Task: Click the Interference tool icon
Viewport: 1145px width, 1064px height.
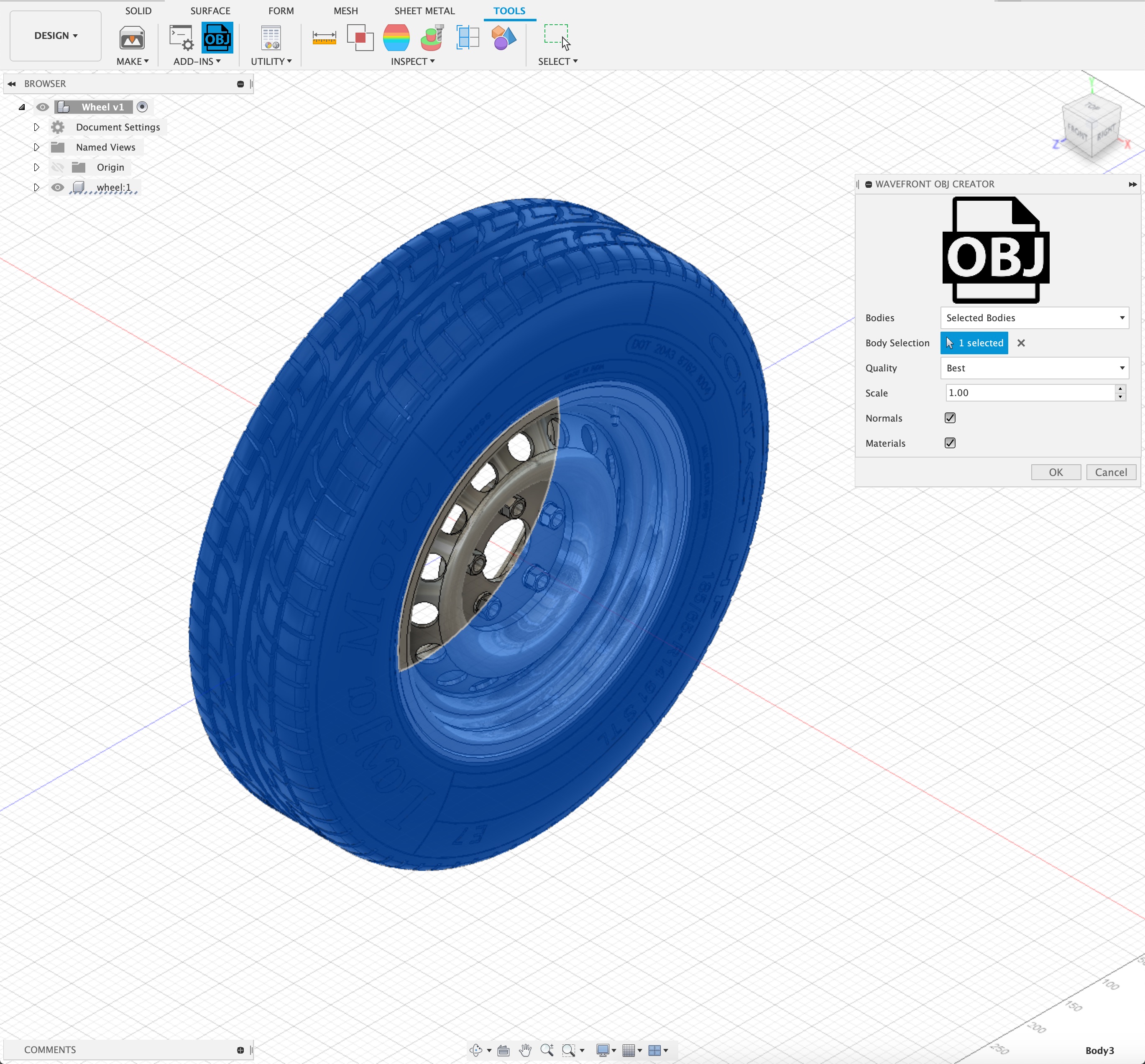Action: click(360, 38)
